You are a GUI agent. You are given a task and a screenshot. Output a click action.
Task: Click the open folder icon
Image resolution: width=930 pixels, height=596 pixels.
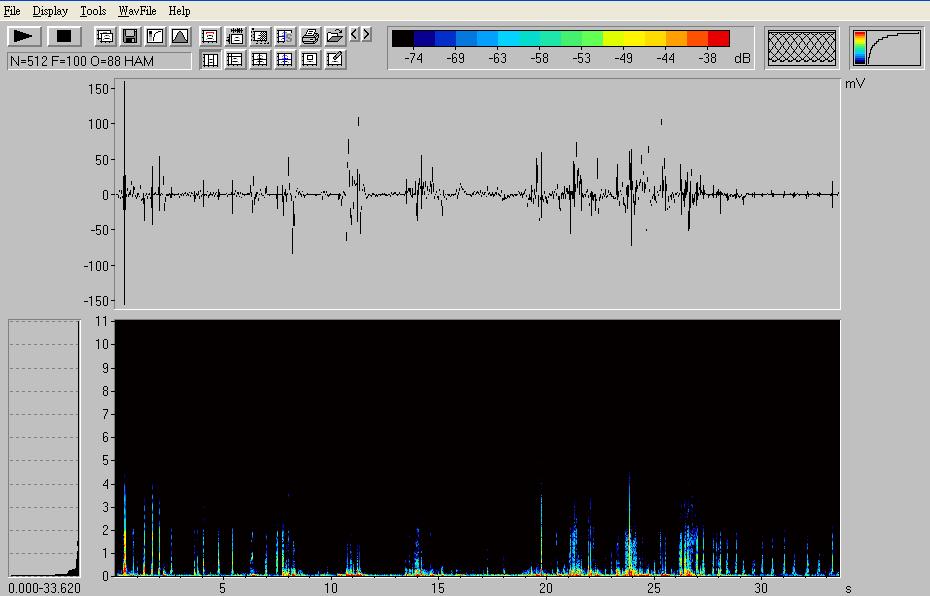click(335, 37)
